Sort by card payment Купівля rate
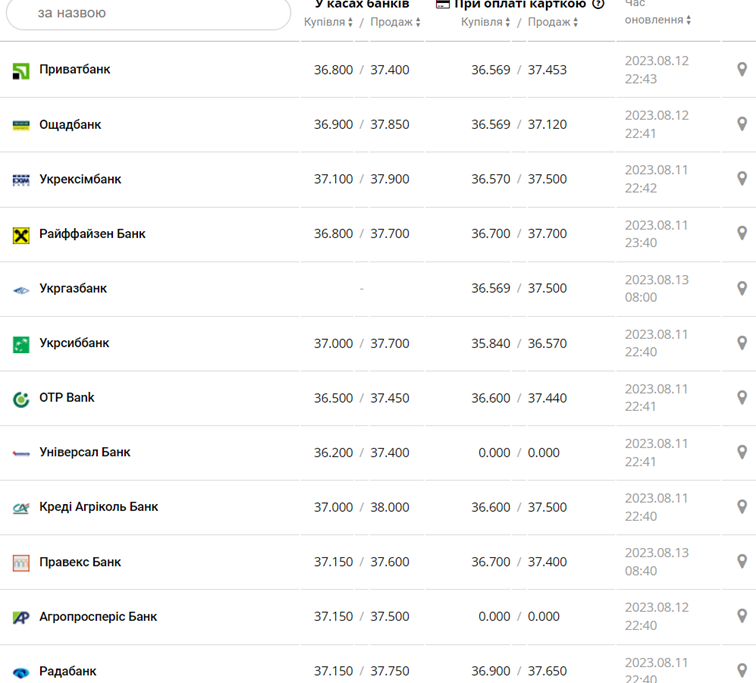Image resolution: width=756 pixels, height=683 pixels. (486, 22)
